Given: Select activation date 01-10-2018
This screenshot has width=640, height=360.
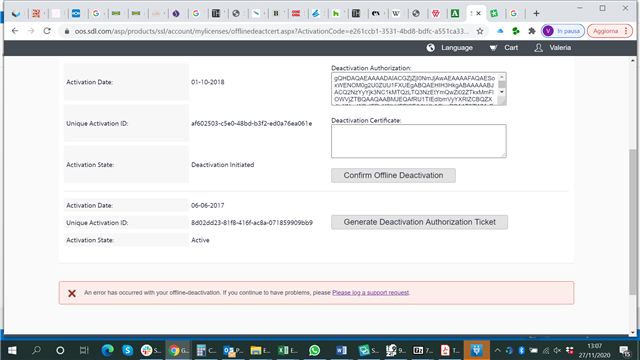Looking at the screenshot, I should coord(207,82).
